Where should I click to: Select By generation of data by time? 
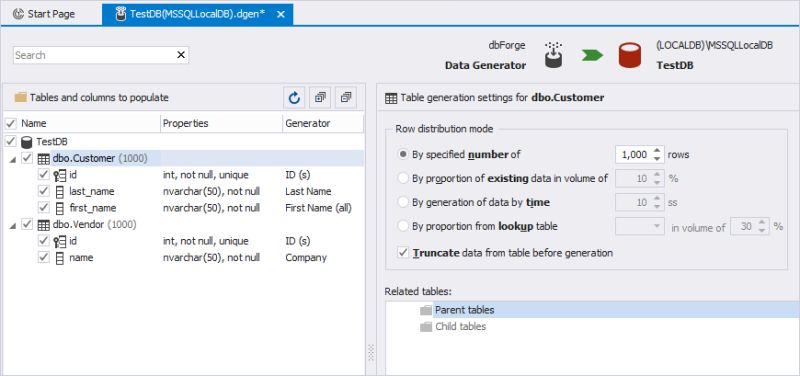pos(403,203)
